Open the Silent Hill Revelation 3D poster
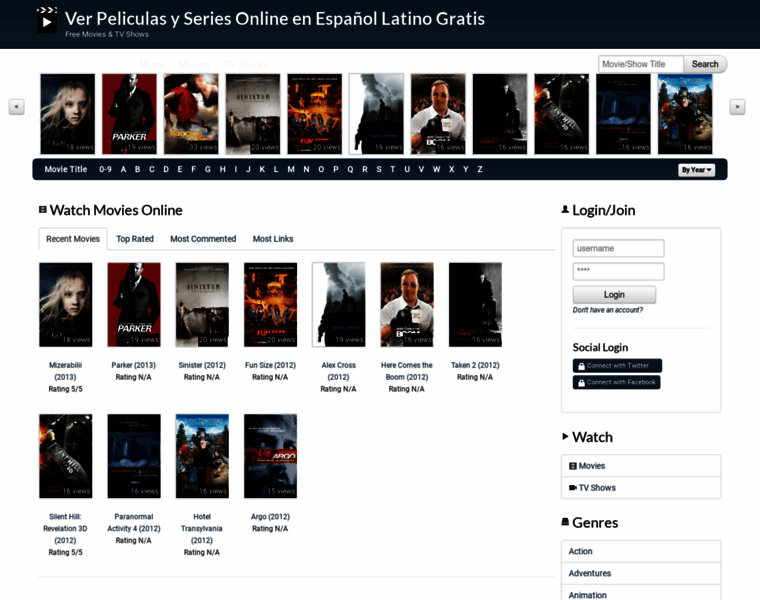Viewport: 760px width, 600px height. pyautogui.click(x=65, y=456)
